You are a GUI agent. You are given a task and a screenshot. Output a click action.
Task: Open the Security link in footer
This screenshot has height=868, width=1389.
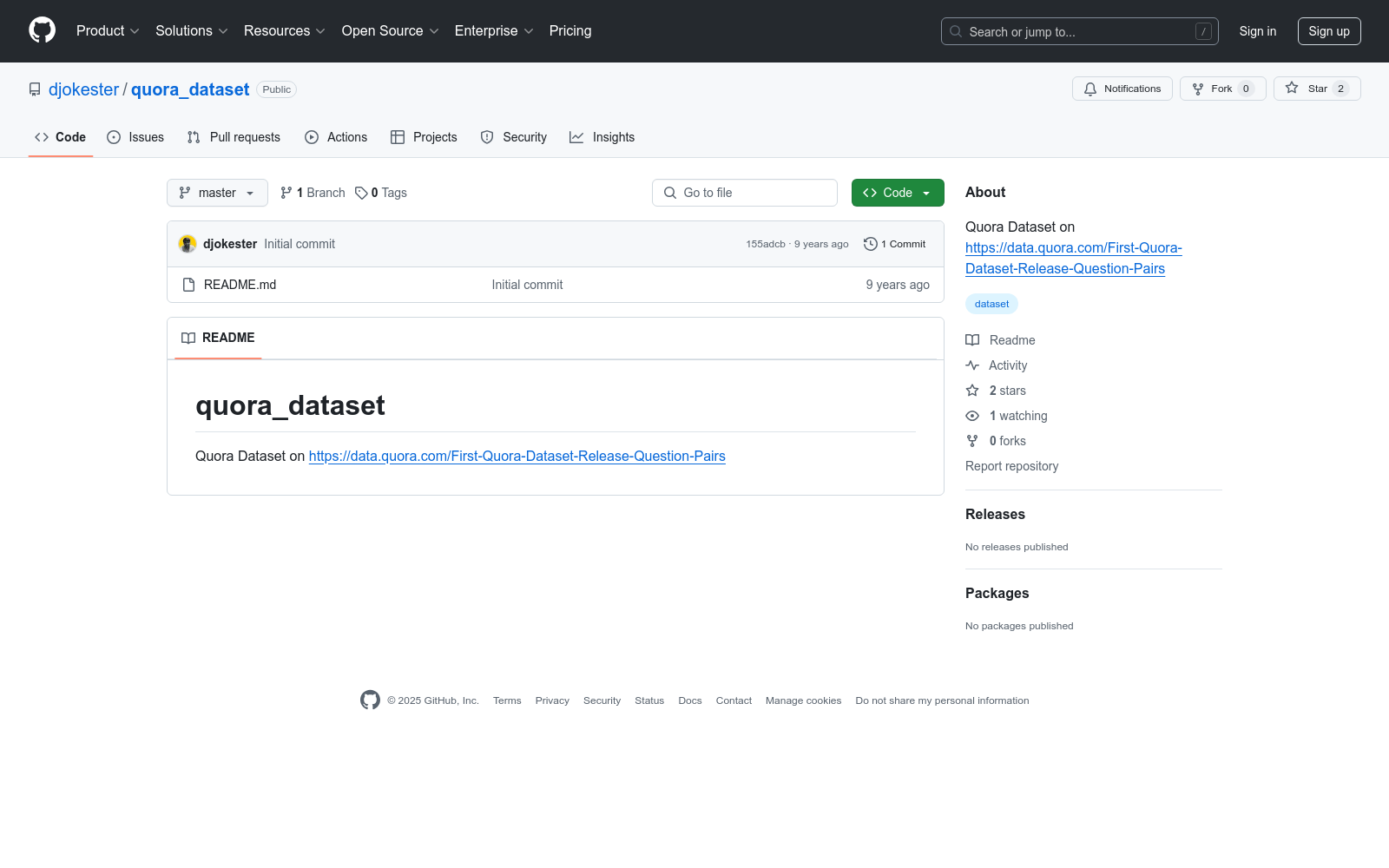pyautogui.click(x=602, y=700)
